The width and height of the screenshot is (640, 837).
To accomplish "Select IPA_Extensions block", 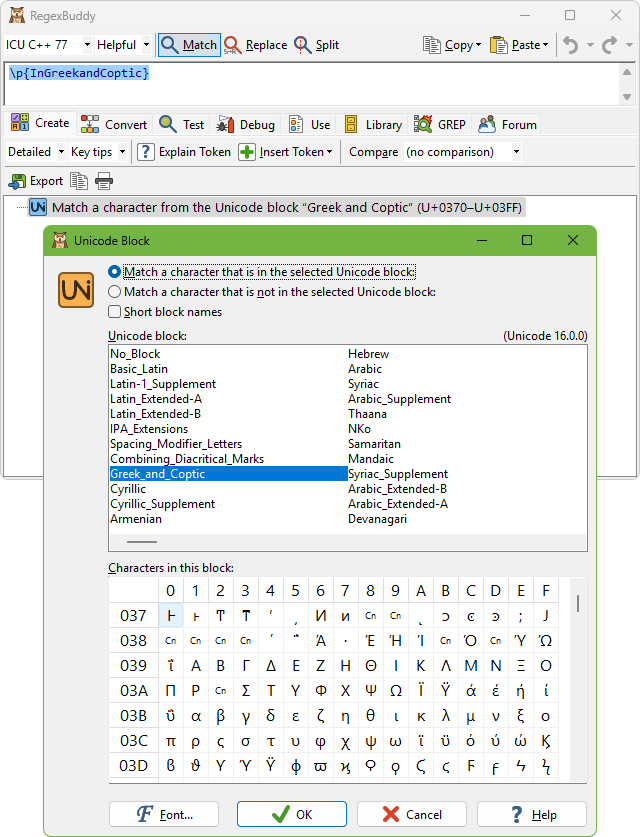I will [149, 429].
